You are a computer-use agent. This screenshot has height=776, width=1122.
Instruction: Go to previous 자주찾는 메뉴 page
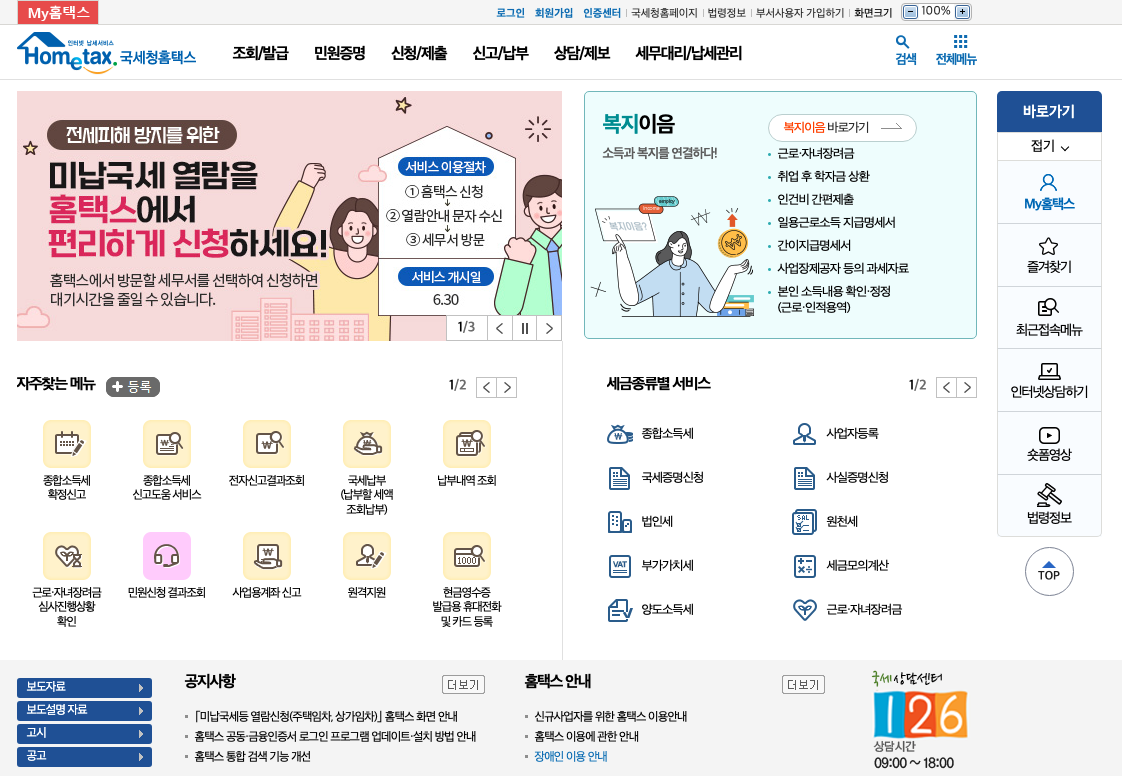487,387
